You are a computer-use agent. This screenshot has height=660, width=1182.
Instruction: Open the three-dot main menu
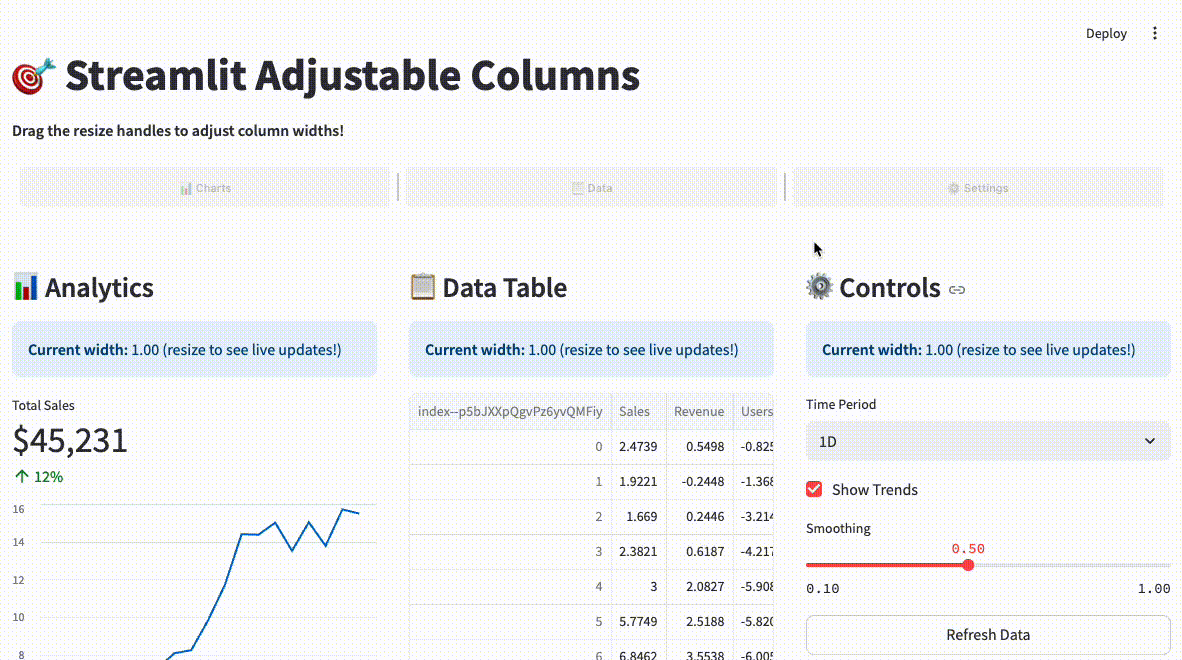(x=1154, y=33)
